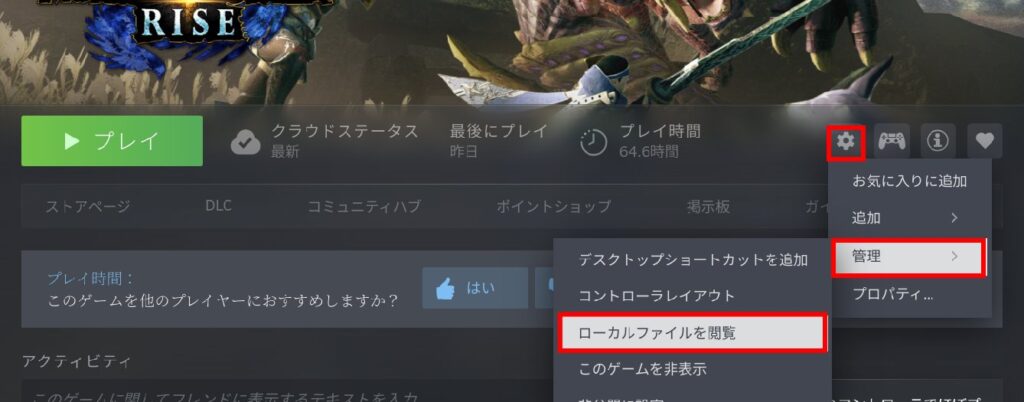Choose ローカルファイルを閲覧 option

click(693, 333)
